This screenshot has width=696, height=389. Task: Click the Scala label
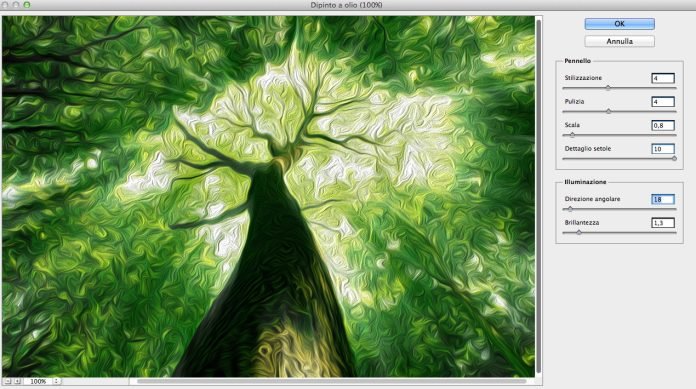tap(572, 125)
